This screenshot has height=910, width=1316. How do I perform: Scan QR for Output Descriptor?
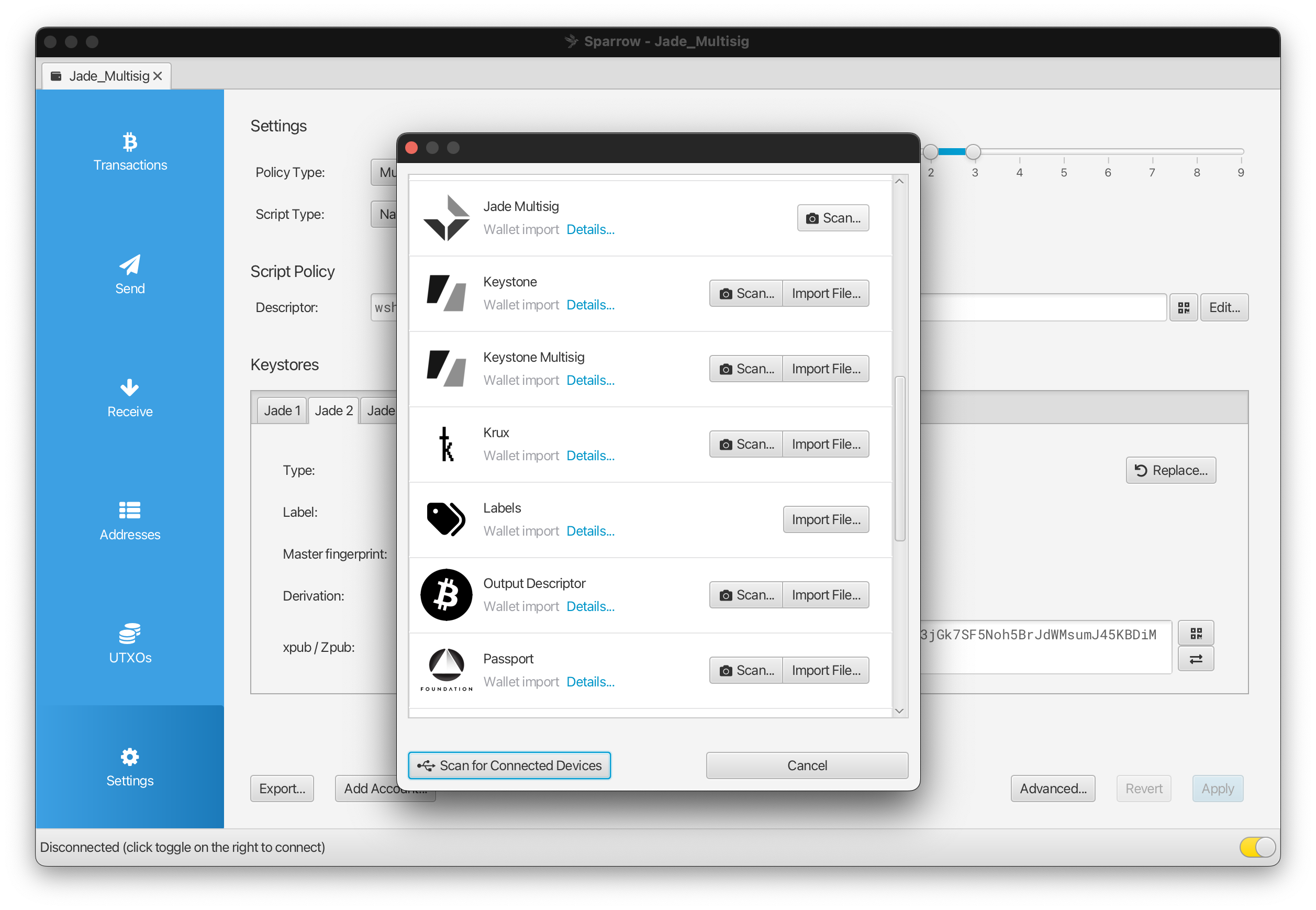point(746,595)
